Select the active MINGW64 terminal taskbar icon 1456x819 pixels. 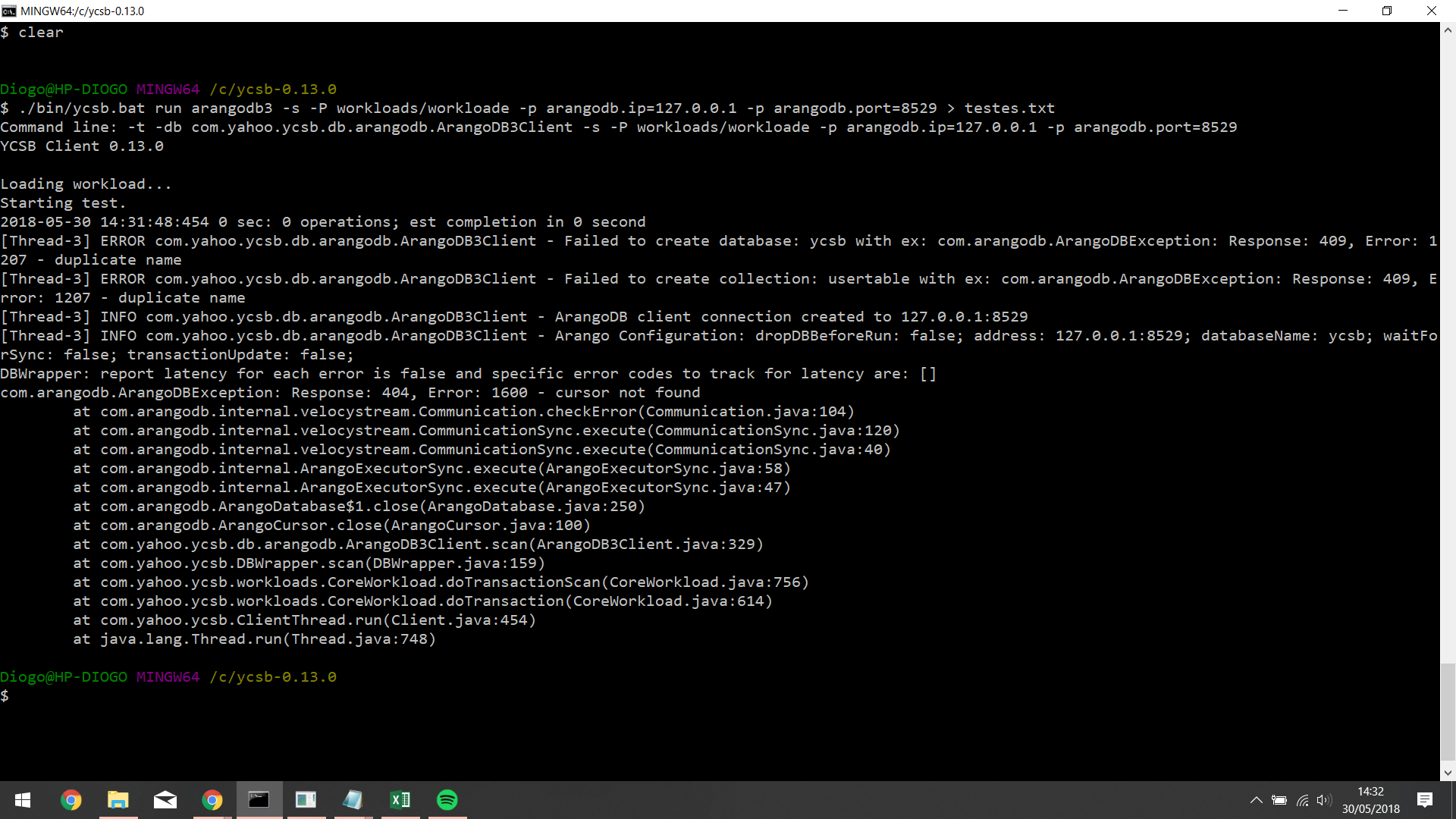pos(259,800)
